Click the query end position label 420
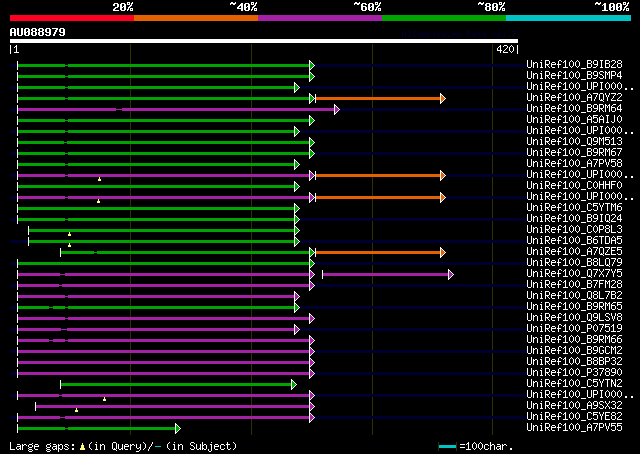This screenshot has width=640, height=454. 505,49
